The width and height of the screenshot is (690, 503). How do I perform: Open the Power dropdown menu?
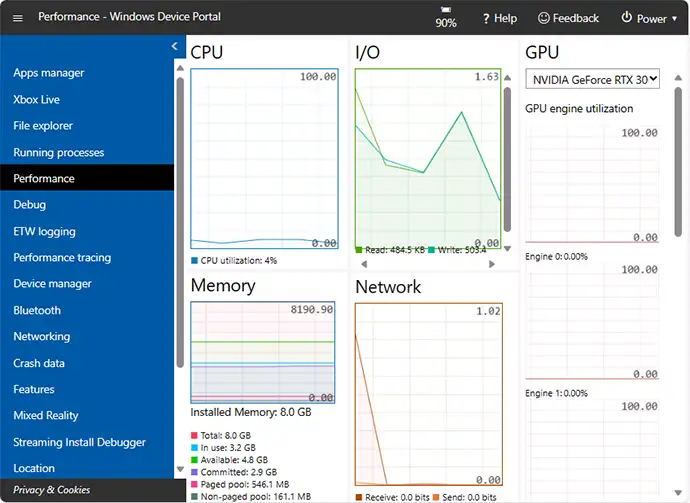649,18
